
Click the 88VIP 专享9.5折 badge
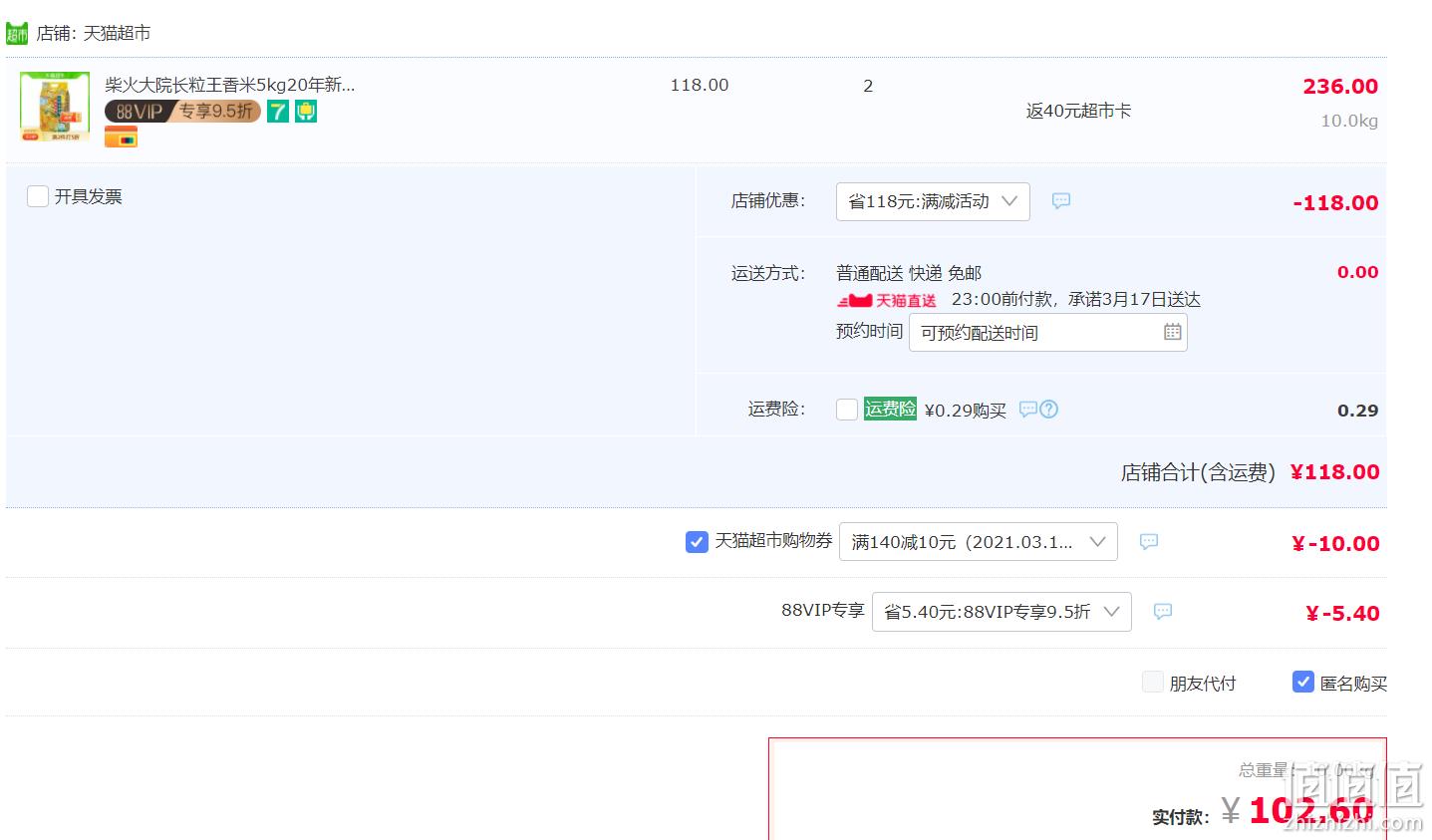pos(182,112)
